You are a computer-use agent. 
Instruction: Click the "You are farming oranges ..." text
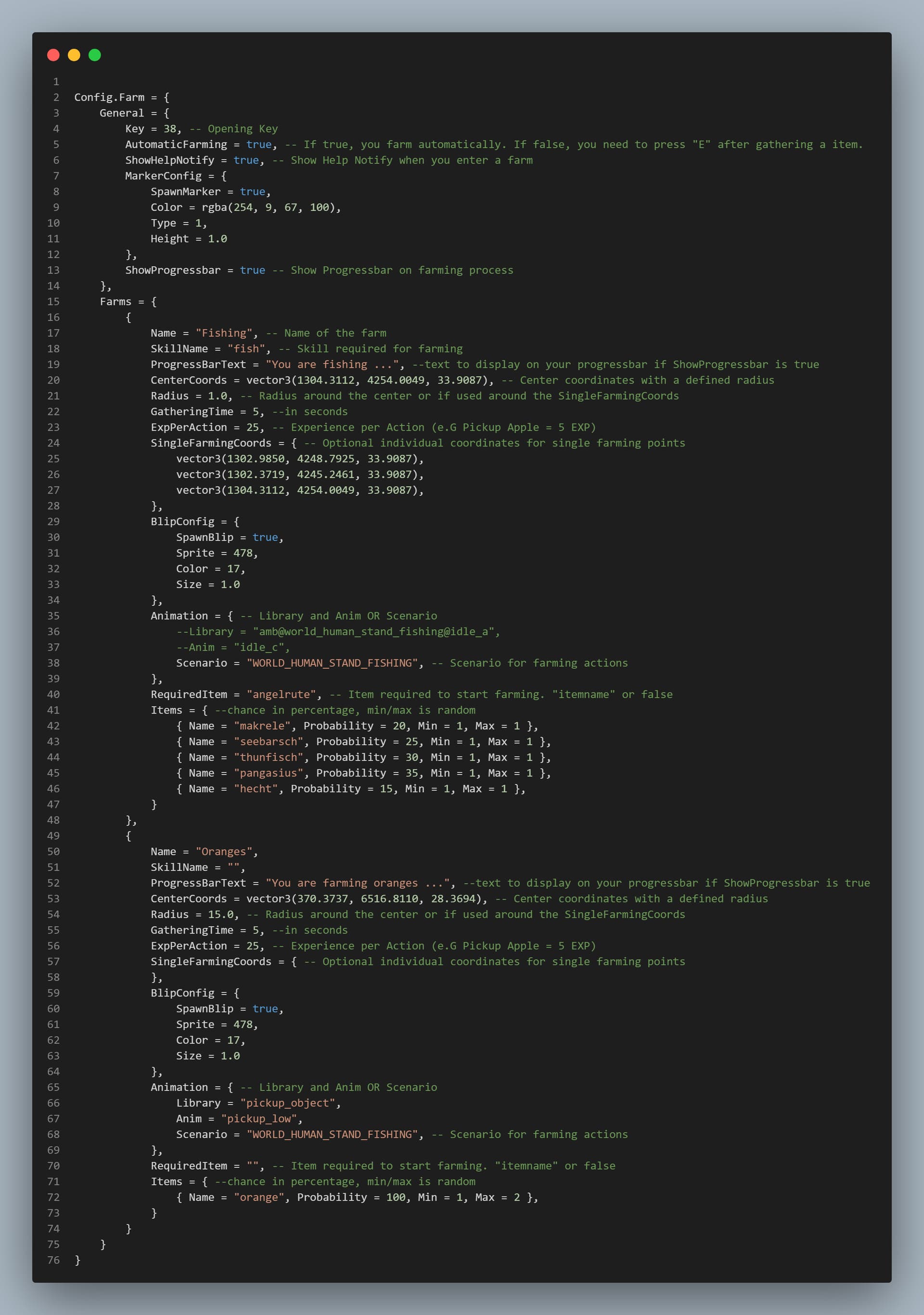pyautogui.click(x=358, y=882)
